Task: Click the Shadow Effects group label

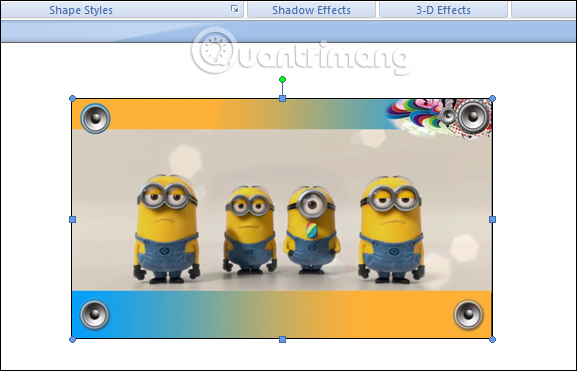Action: point(311,10)
